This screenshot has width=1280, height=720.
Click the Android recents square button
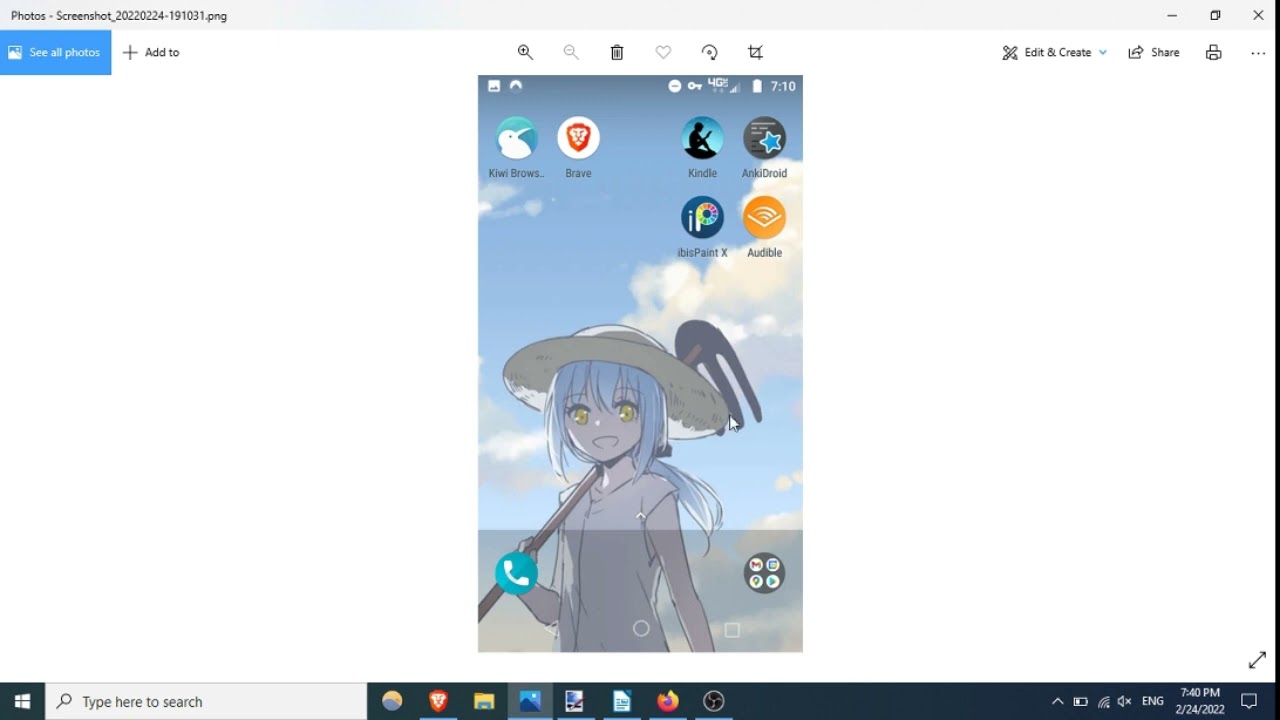point(732,630)
